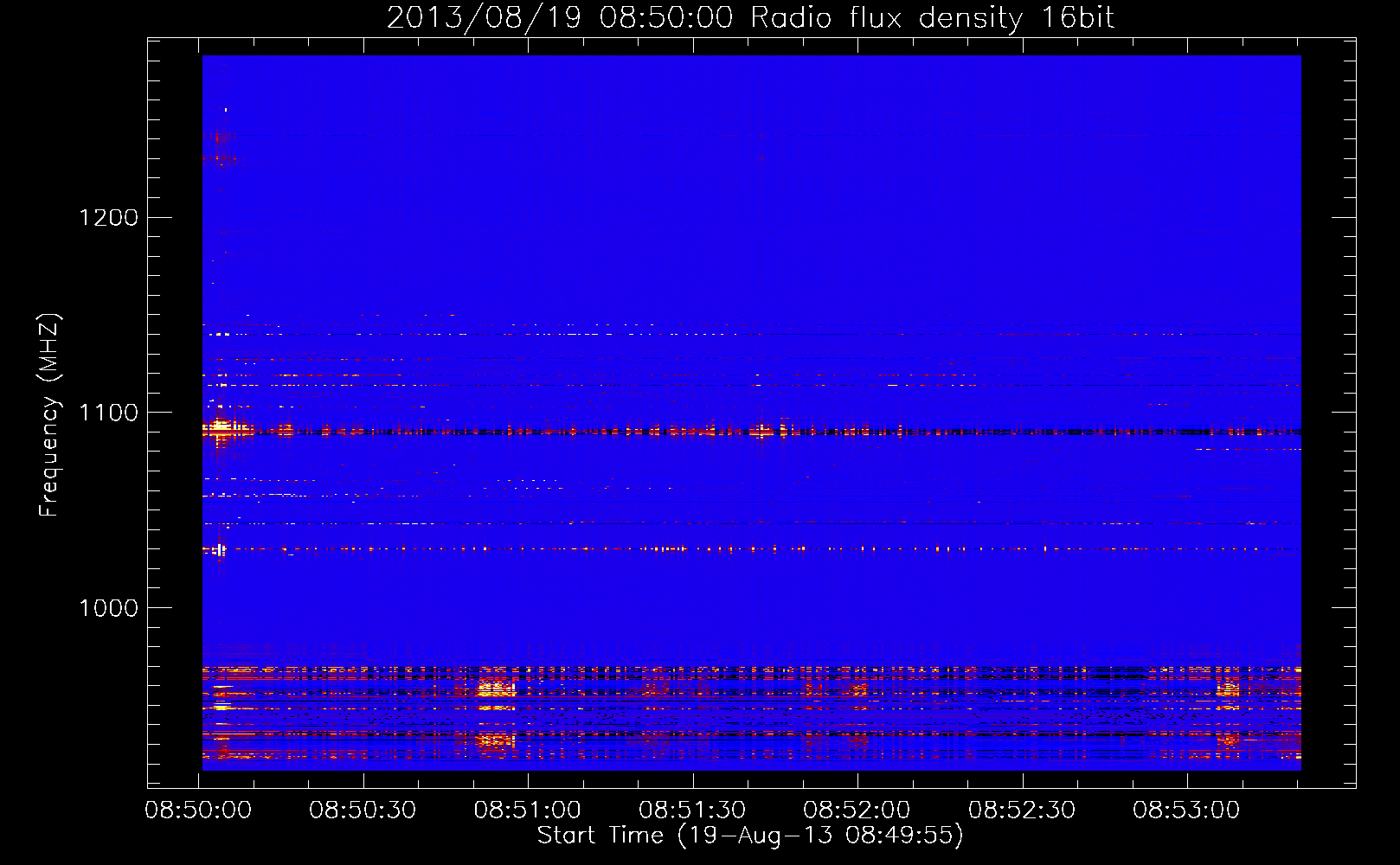Click the 1000 frequency tick label
The width and height of the screenshot is (1400, 865).
[109, 608]
